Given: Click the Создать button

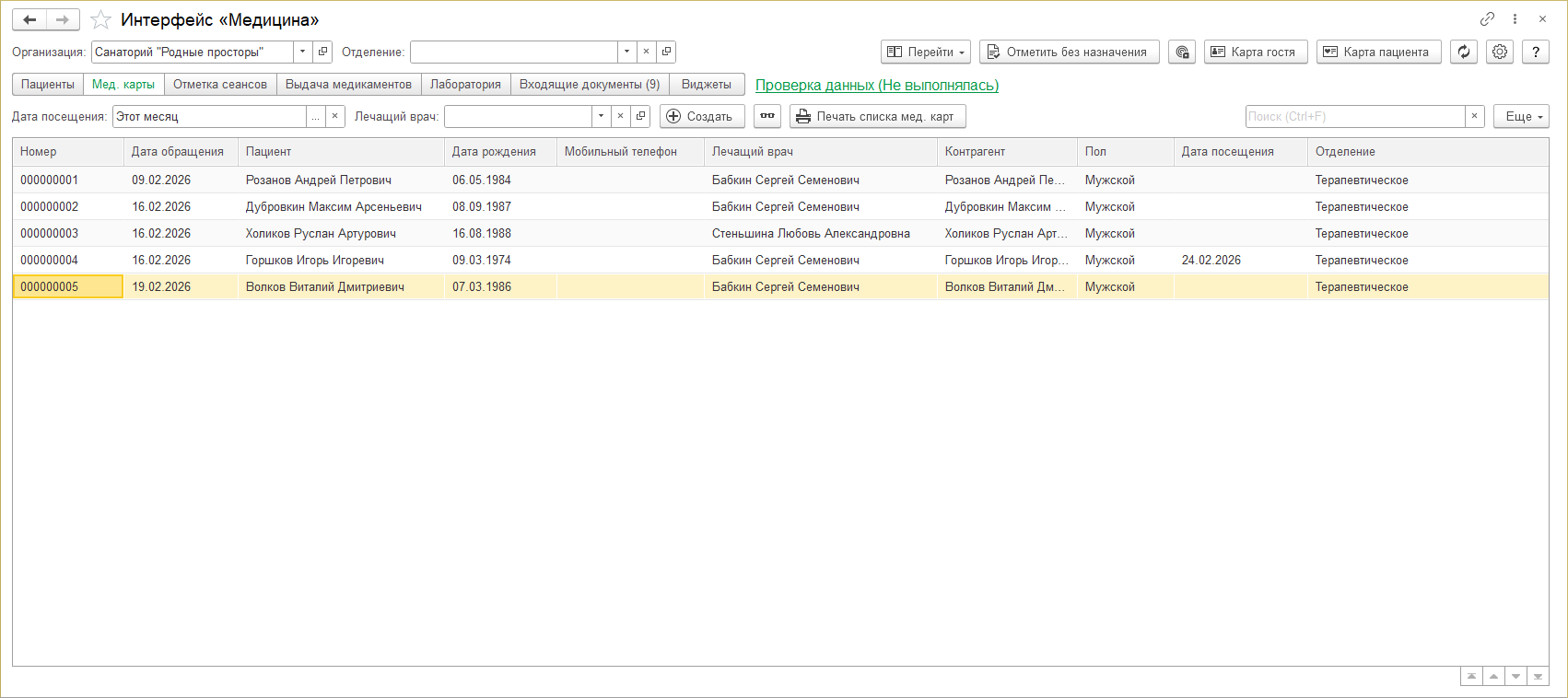Looking at the screenshot, I should point(701,117).
